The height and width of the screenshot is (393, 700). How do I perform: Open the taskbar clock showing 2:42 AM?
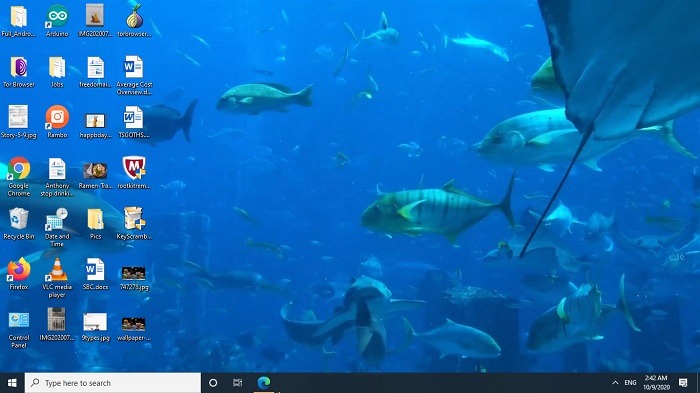coord(656,383)
